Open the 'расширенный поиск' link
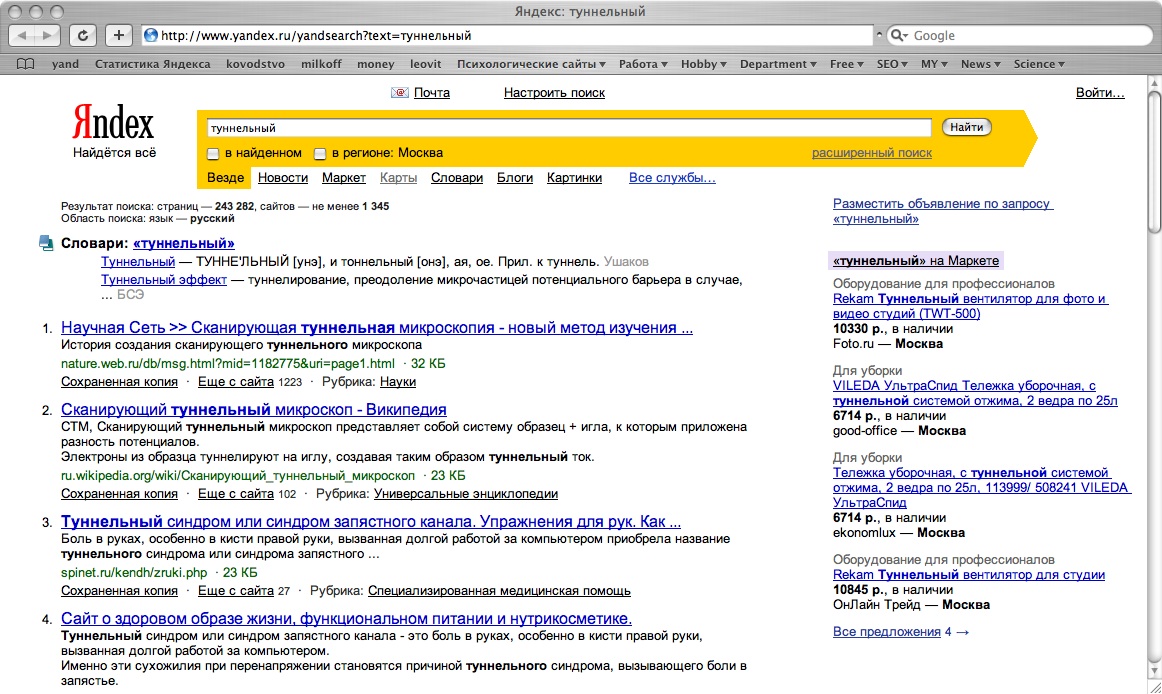1162x694 pixels. pos(871,153)
